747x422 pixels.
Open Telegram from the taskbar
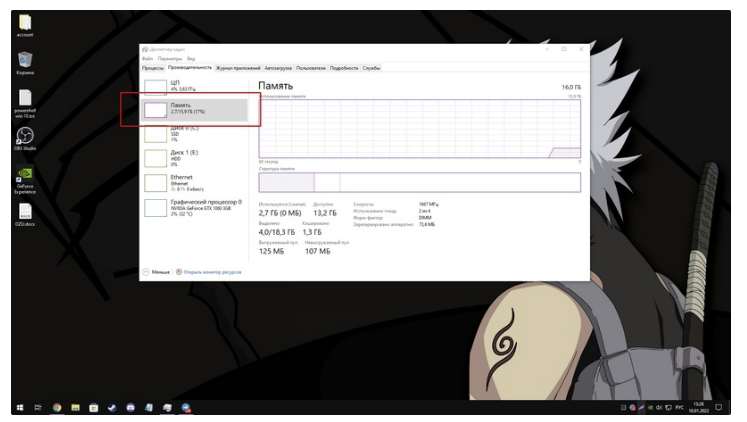[x=186, y=408]
